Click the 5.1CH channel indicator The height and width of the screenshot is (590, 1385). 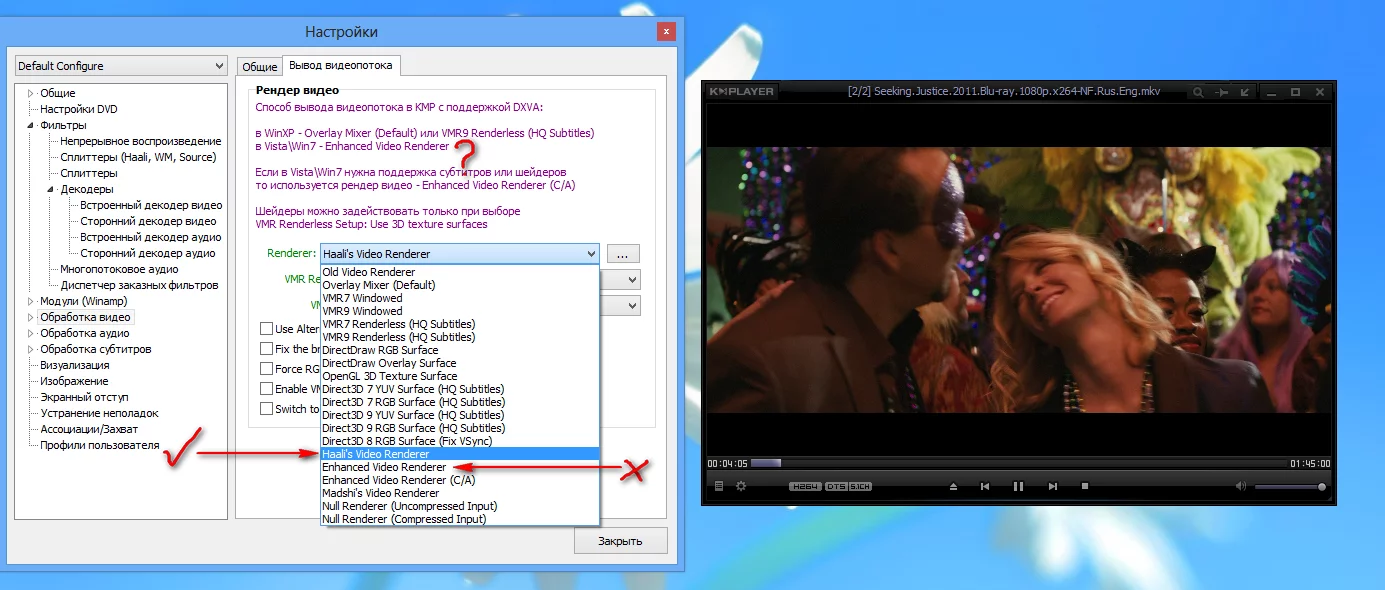tap(859, 486)
